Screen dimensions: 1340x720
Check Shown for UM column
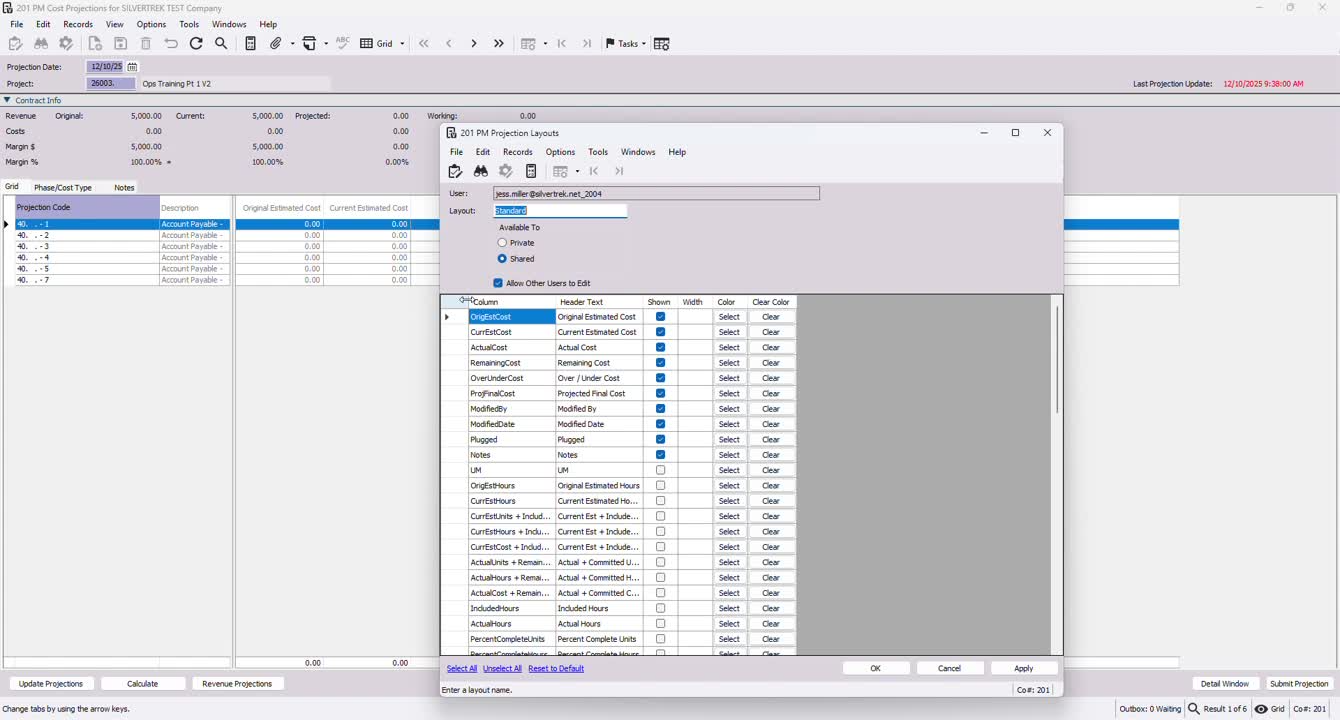(660, 470)
